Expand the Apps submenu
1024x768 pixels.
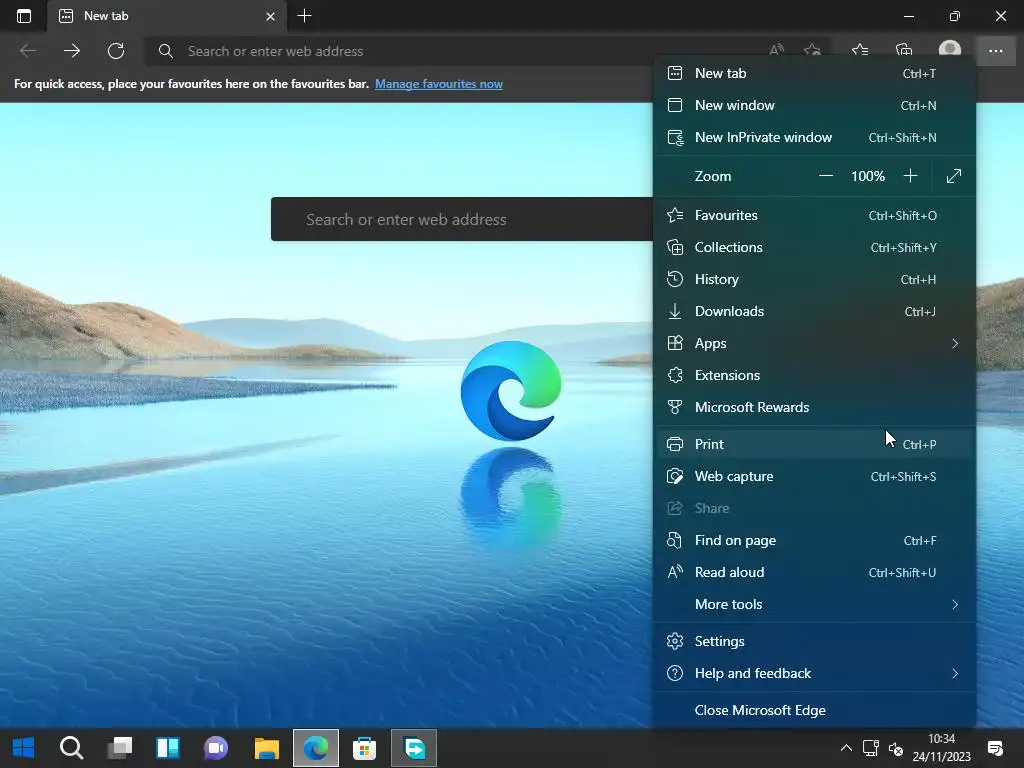coord(814,343)
